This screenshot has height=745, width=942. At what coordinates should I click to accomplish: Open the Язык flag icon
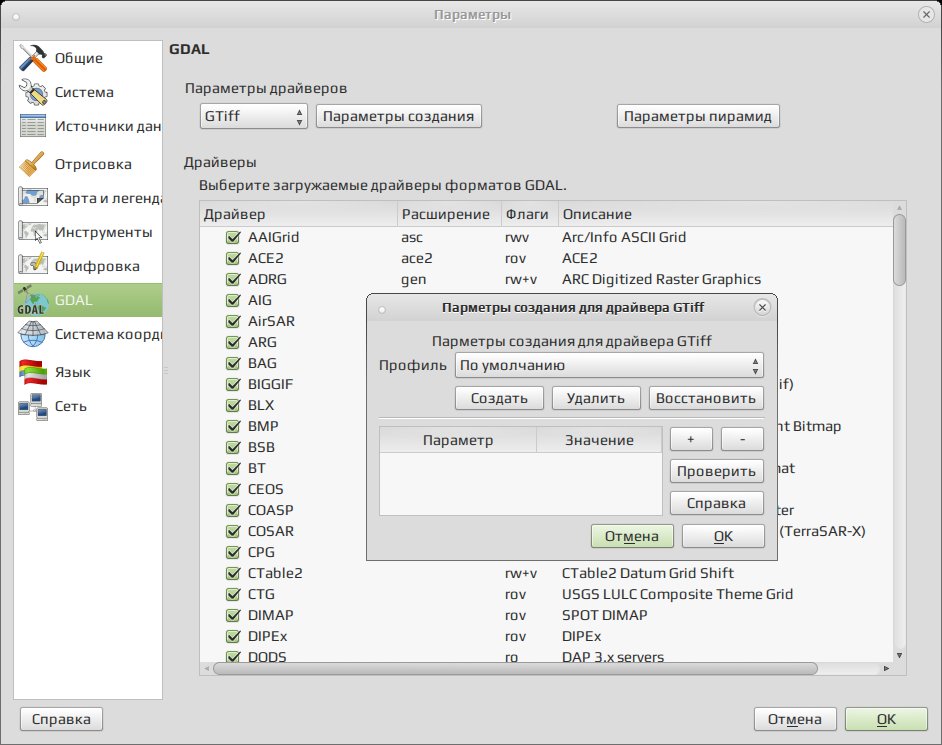pos(32,372)
